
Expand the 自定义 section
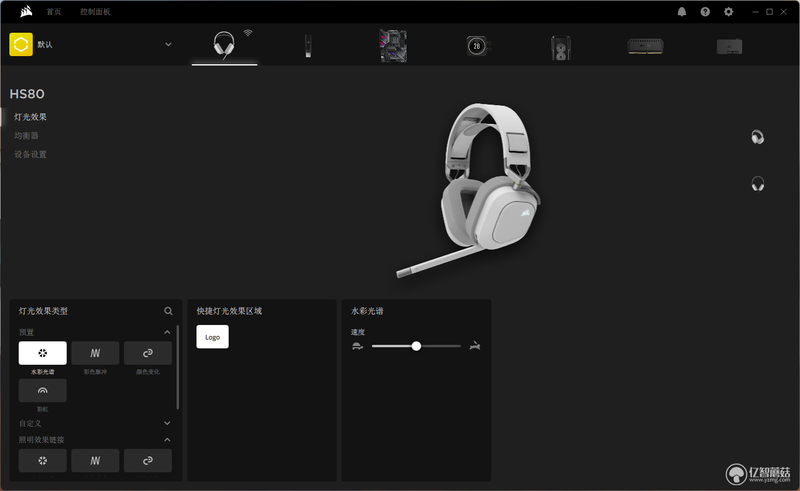point(167,423)
